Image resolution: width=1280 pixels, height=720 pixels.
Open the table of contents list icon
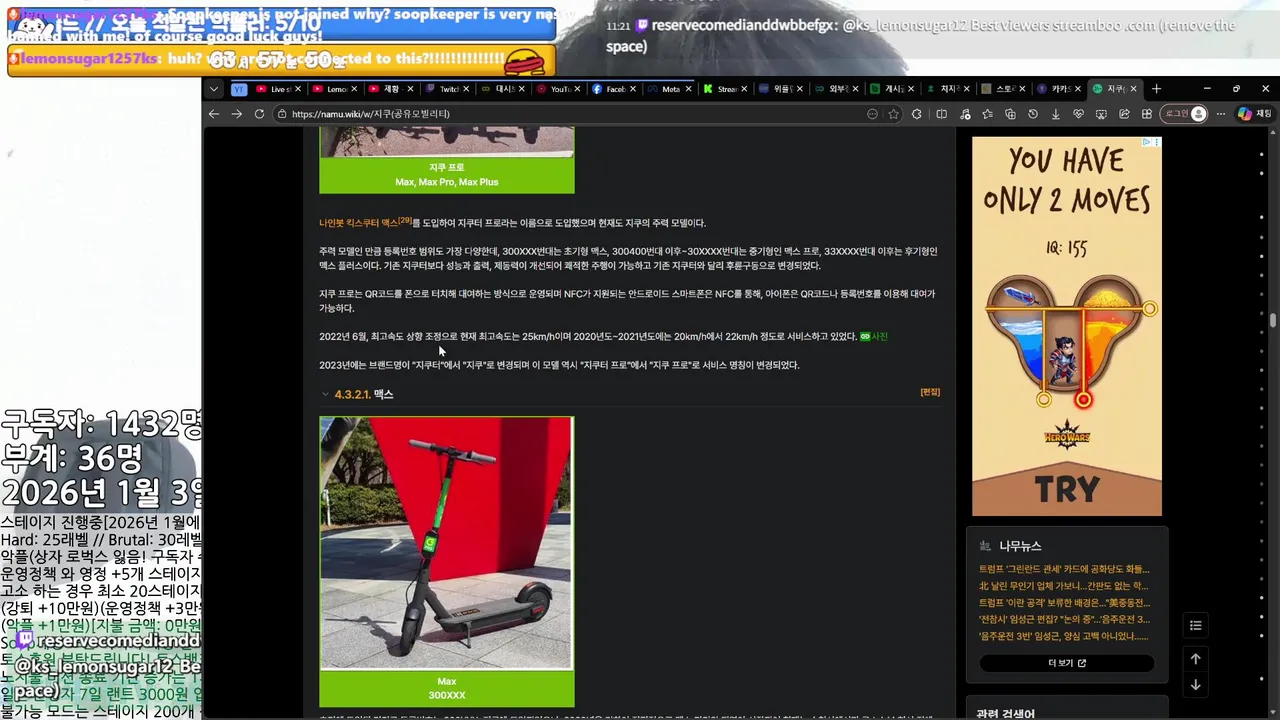coord(1195,626)
